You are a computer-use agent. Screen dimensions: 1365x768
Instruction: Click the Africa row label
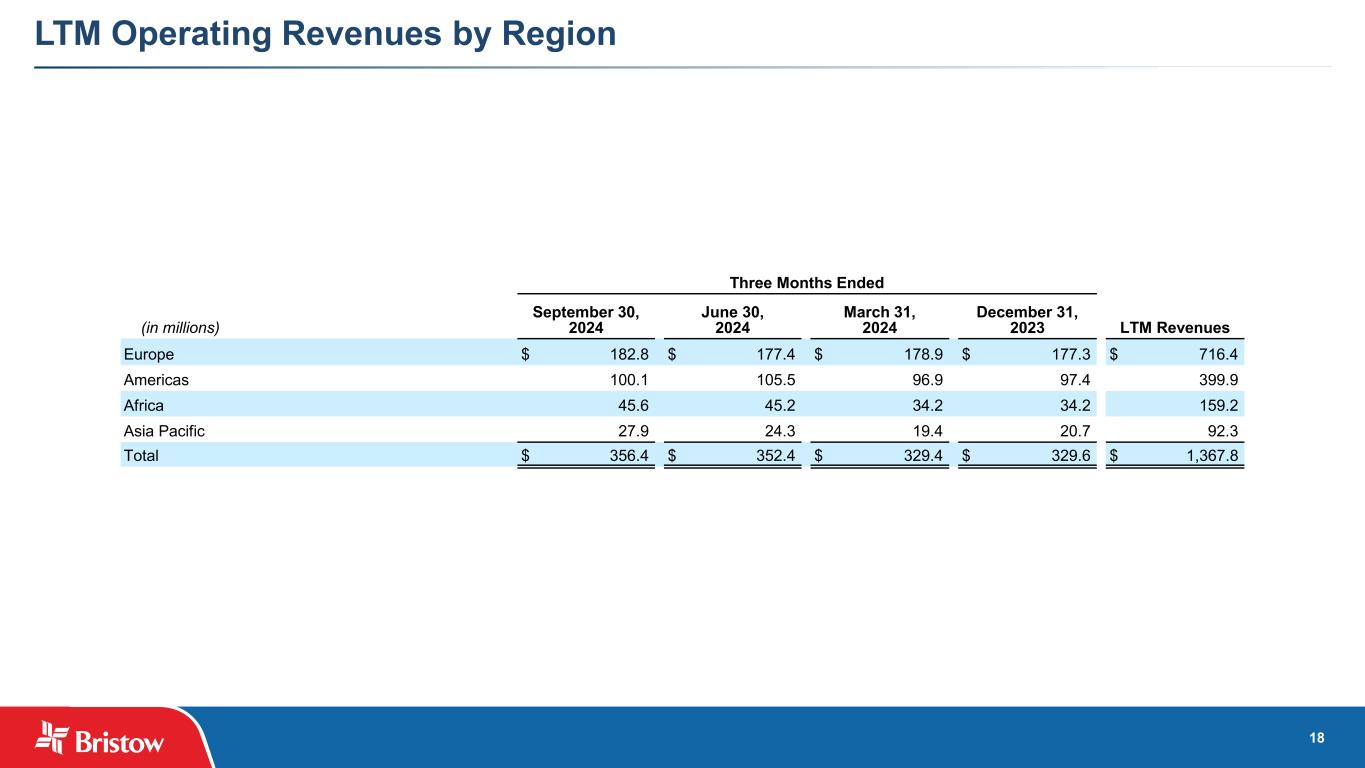(x=143, y=405)
